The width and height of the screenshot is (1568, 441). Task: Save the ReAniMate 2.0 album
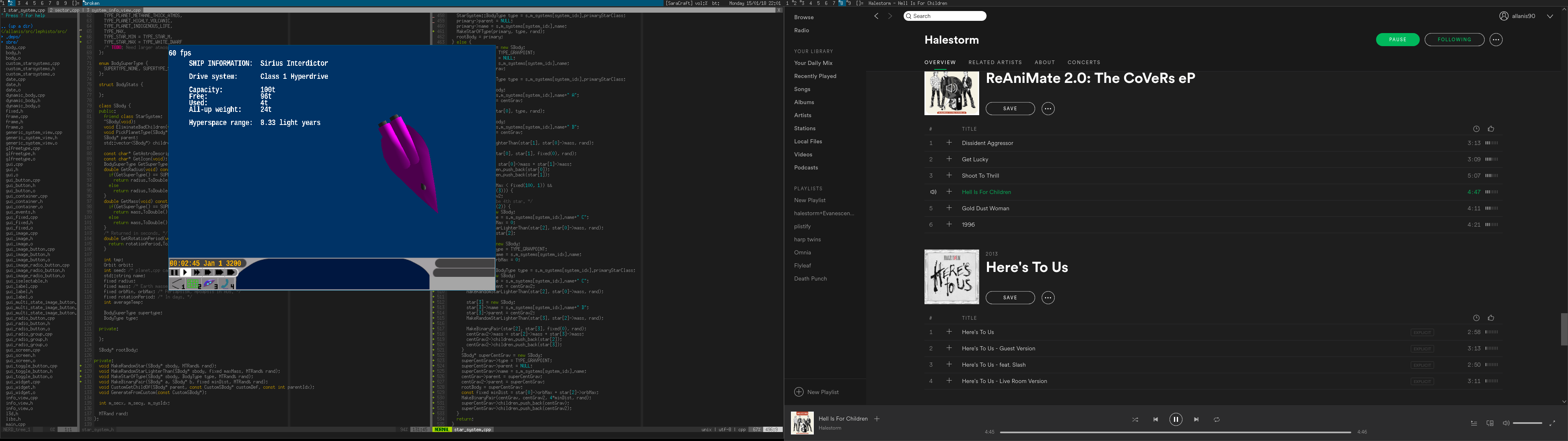1010,109
